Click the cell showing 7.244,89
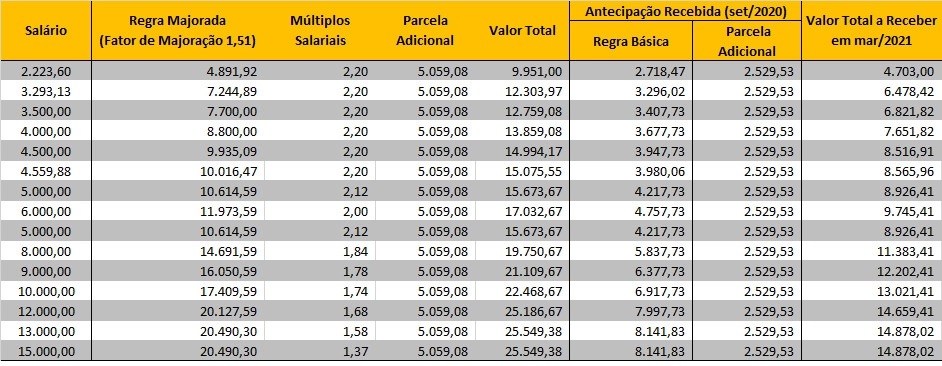942x366 pixels. point(178,91)
